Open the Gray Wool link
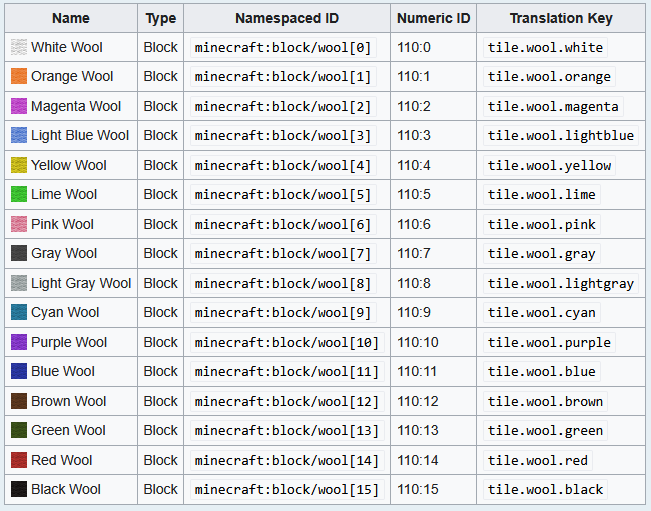 64,253
